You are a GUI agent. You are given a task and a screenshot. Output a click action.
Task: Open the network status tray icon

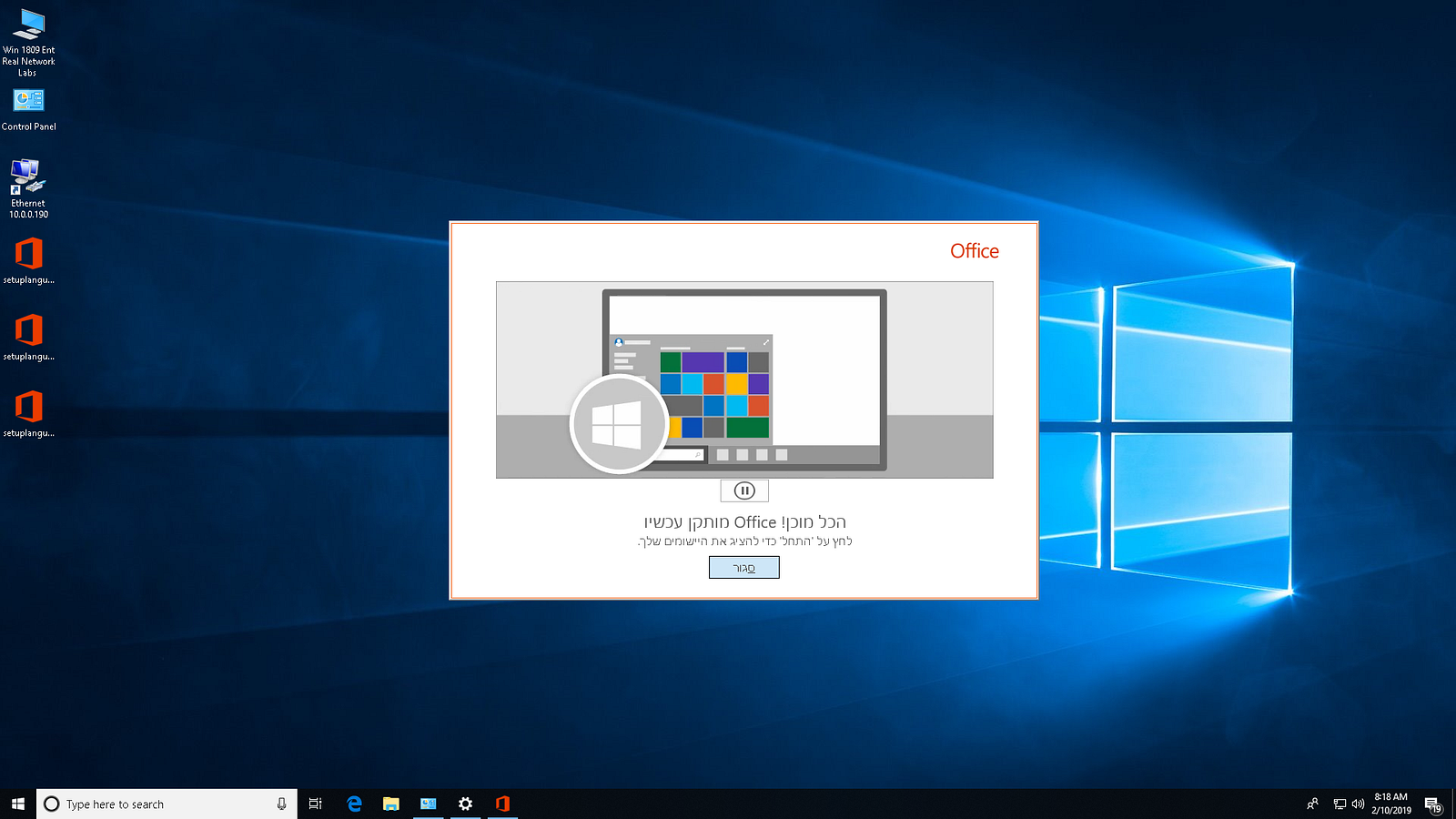point(1340,804)
